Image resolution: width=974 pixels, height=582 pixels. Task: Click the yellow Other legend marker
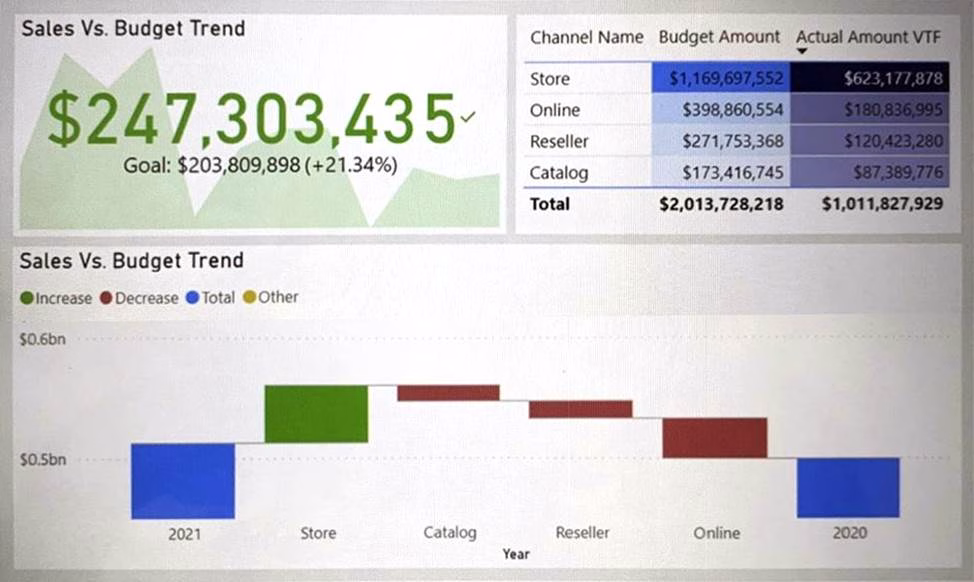click(250, 298)
